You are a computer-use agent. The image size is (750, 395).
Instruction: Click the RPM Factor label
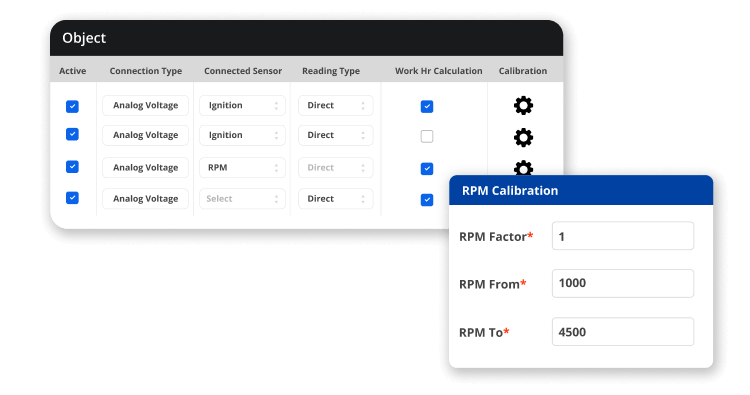click(x=496, y=236)
